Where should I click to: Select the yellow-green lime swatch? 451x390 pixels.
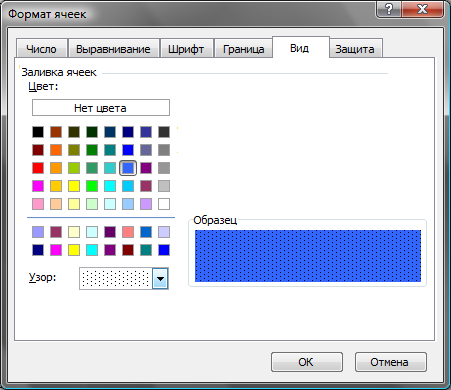(74, 168)
